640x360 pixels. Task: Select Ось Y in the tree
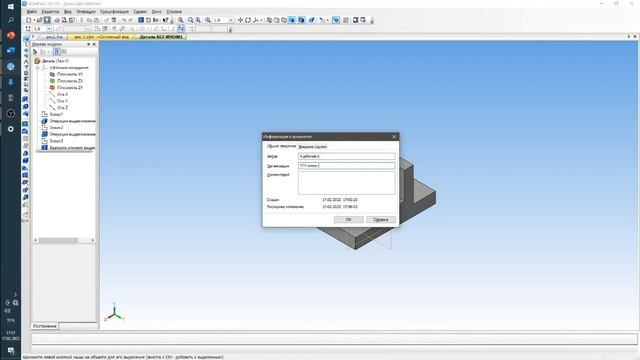pyautogui.click(x=62, y=101)
